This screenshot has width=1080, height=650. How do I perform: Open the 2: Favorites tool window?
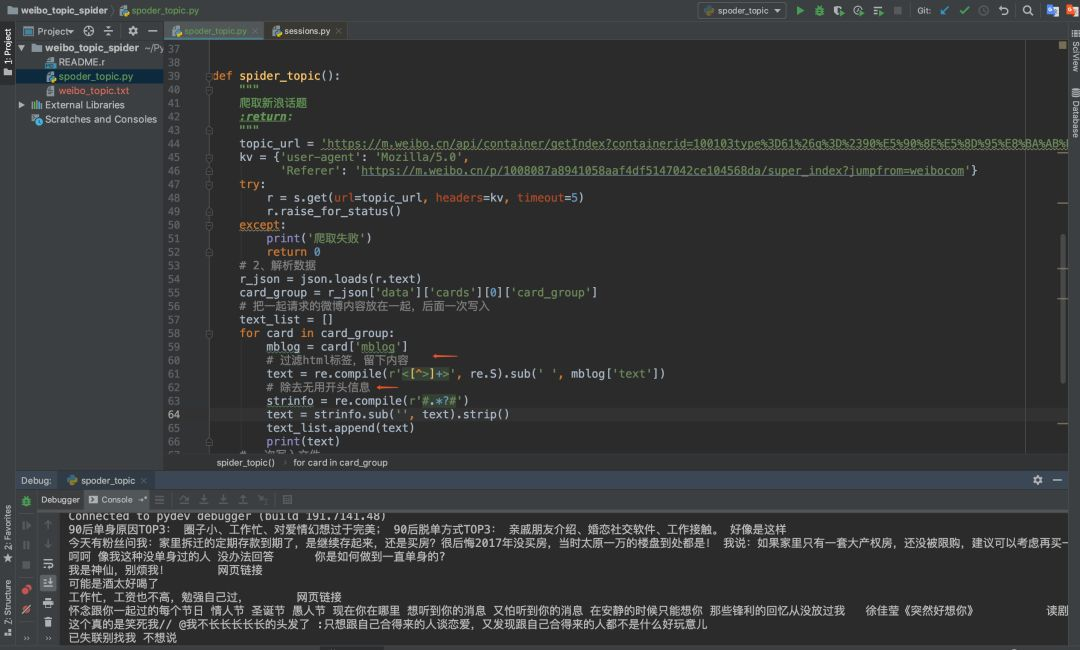(8, 534)
